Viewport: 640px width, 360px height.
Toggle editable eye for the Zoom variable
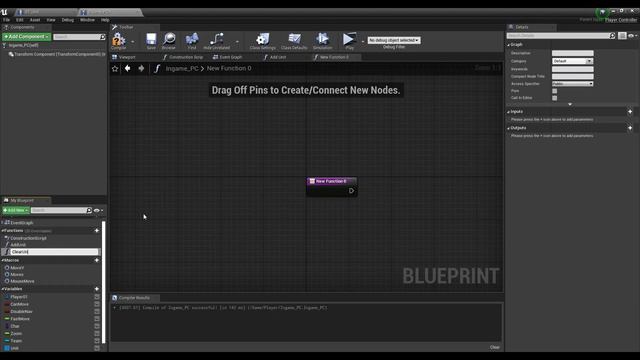(97, 333)
